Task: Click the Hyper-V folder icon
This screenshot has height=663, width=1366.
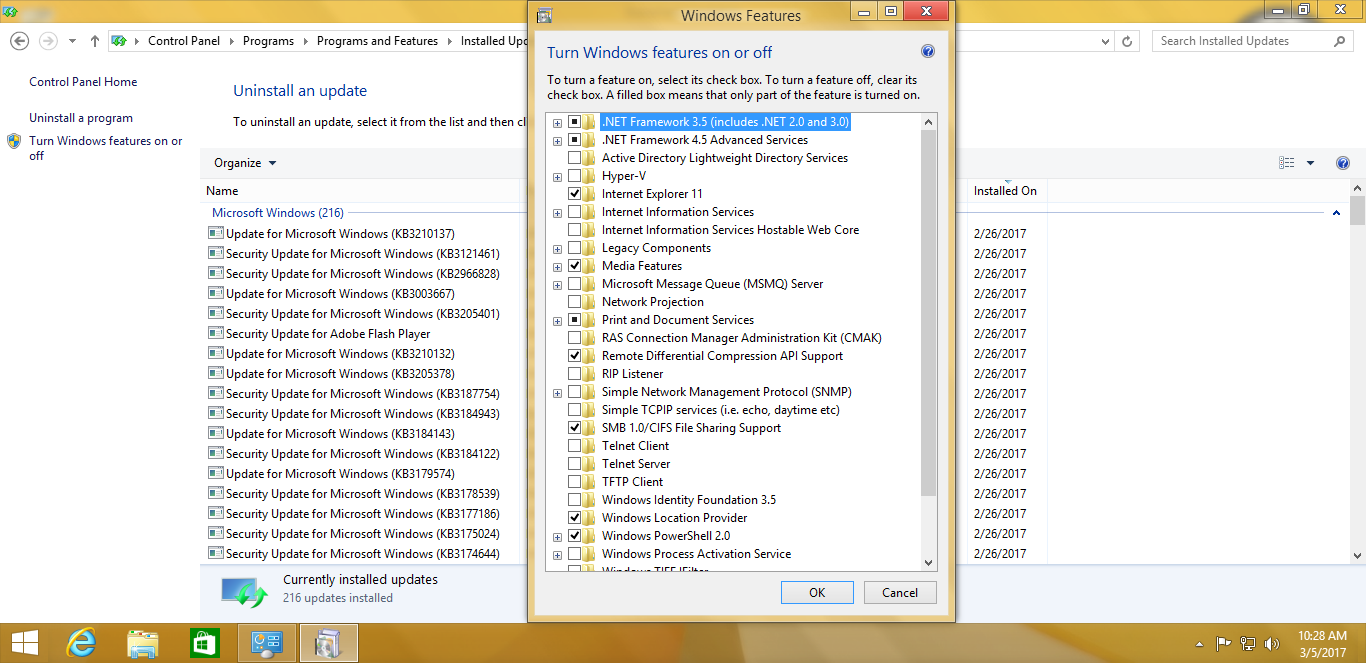Action: click(x=590, y=176)
